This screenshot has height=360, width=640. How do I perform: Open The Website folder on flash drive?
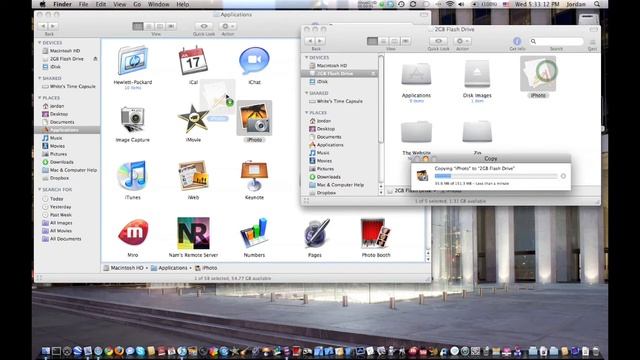(x=416, y=132)
